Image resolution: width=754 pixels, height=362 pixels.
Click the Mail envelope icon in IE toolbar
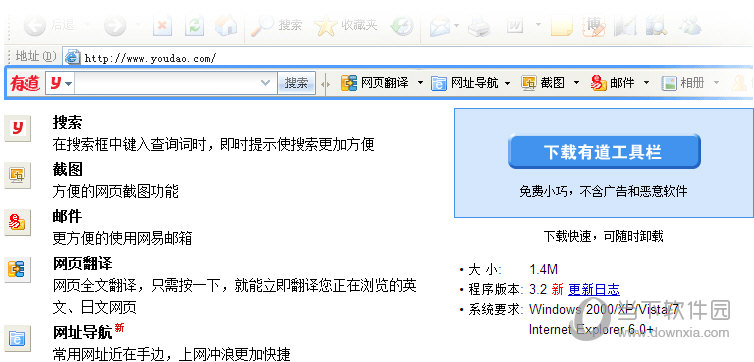(440, 26)
